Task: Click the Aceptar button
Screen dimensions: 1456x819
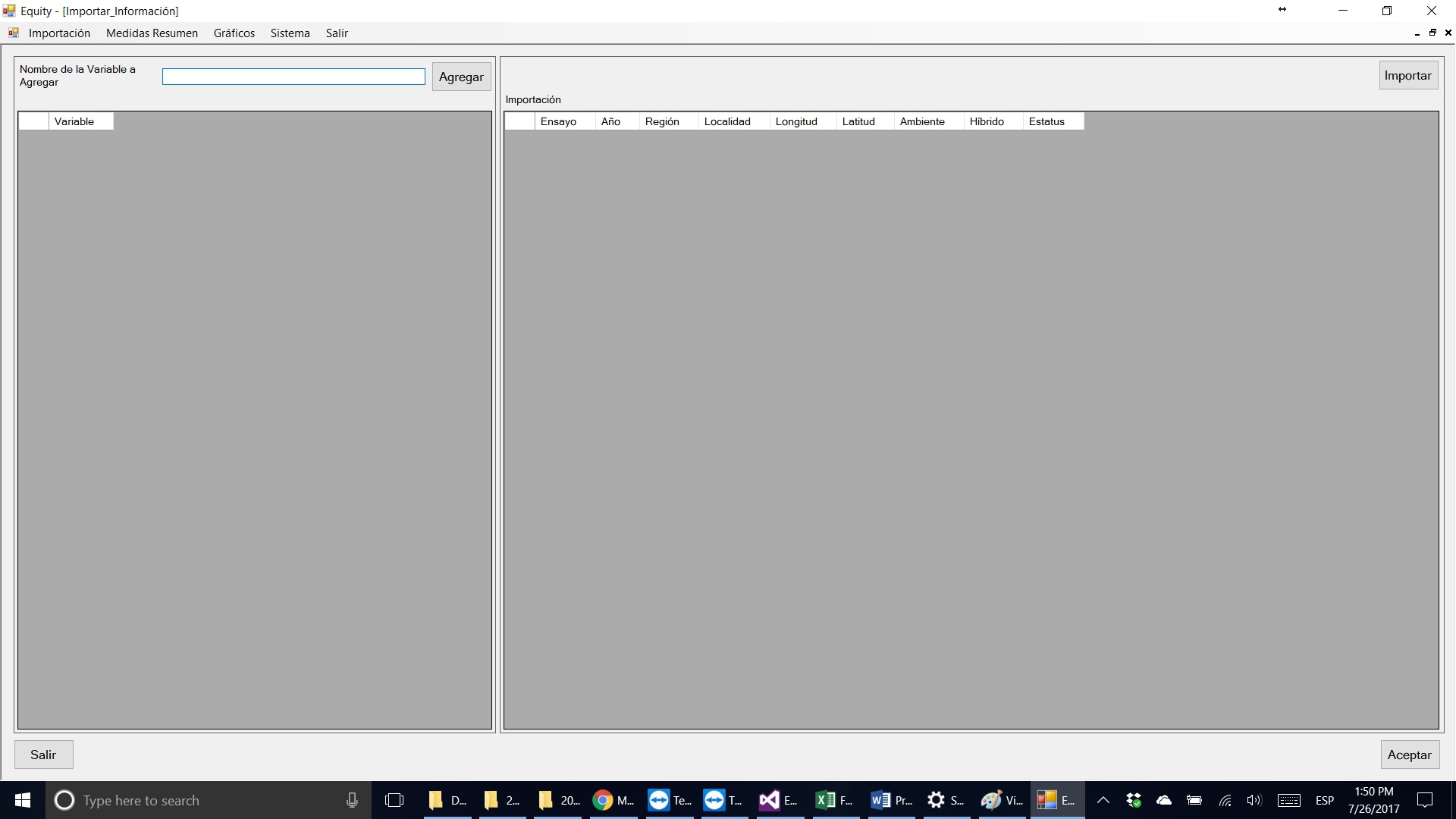Action: pyautogui.click(x=1410, y=755)
